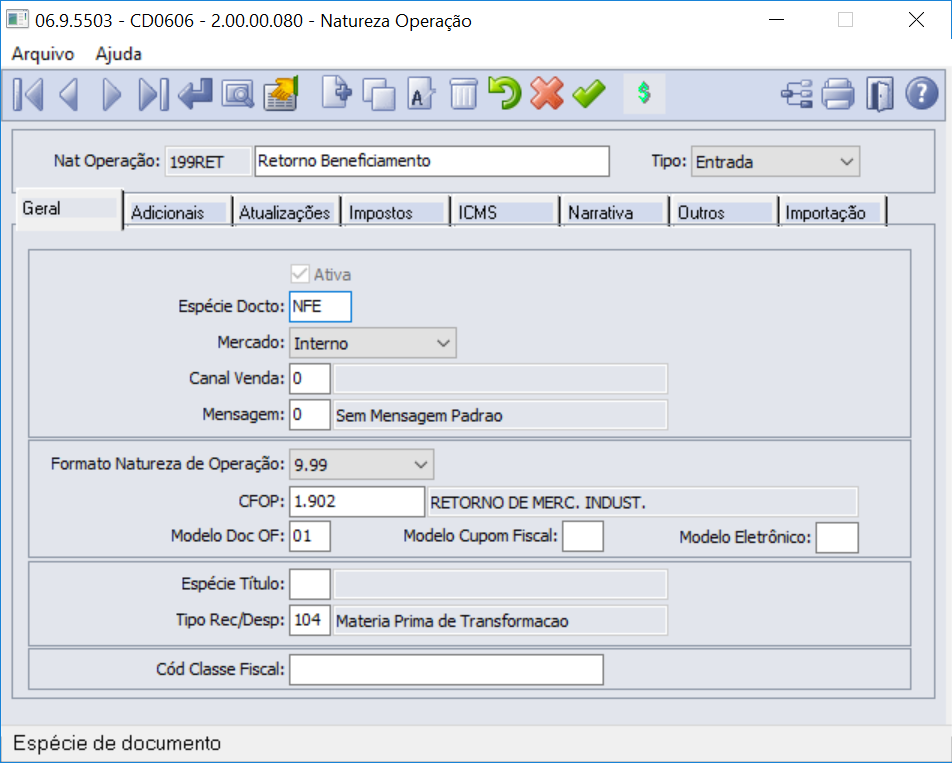Exit program via door icon

pyautogui.click(x=880, y=94)
